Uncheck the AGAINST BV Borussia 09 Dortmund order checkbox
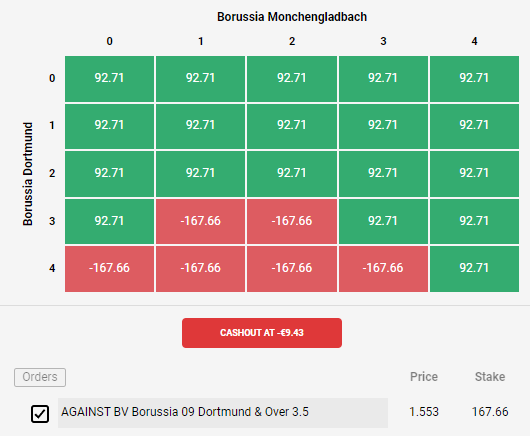Image resolution: width=530 pixels, height=436 pixels. 40,414
